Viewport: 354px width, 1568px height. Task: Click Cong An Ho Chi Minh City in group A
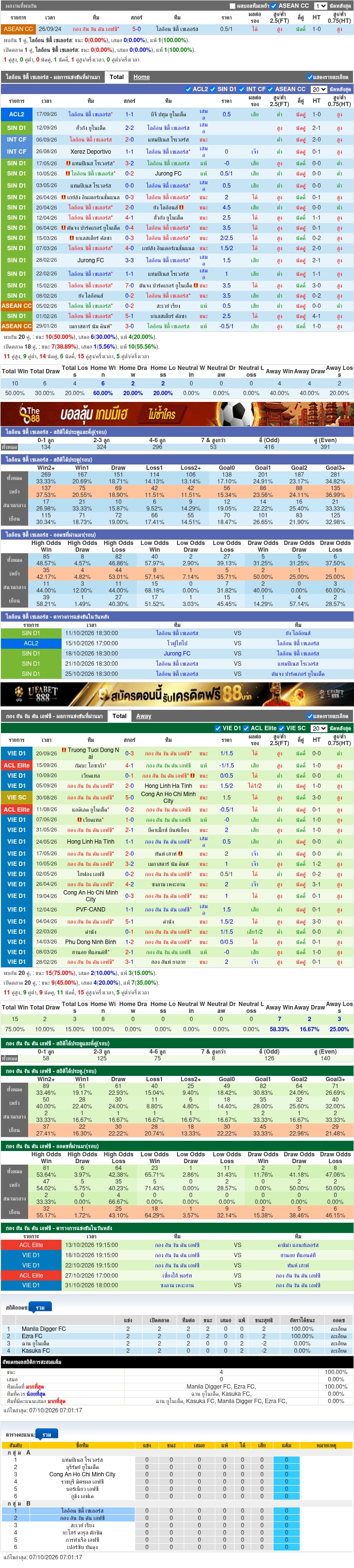pyautogui.click(x=82, y=1475)
